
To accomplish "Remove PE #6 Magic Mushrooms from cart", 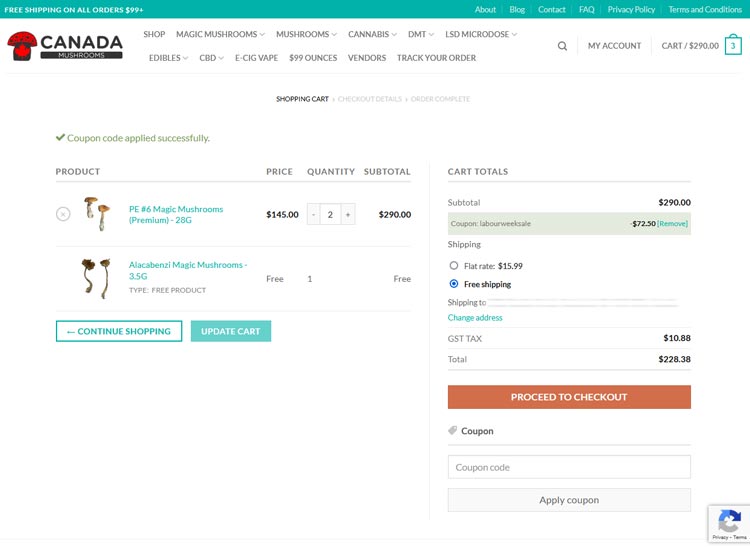I will click(x=63, y=214).
